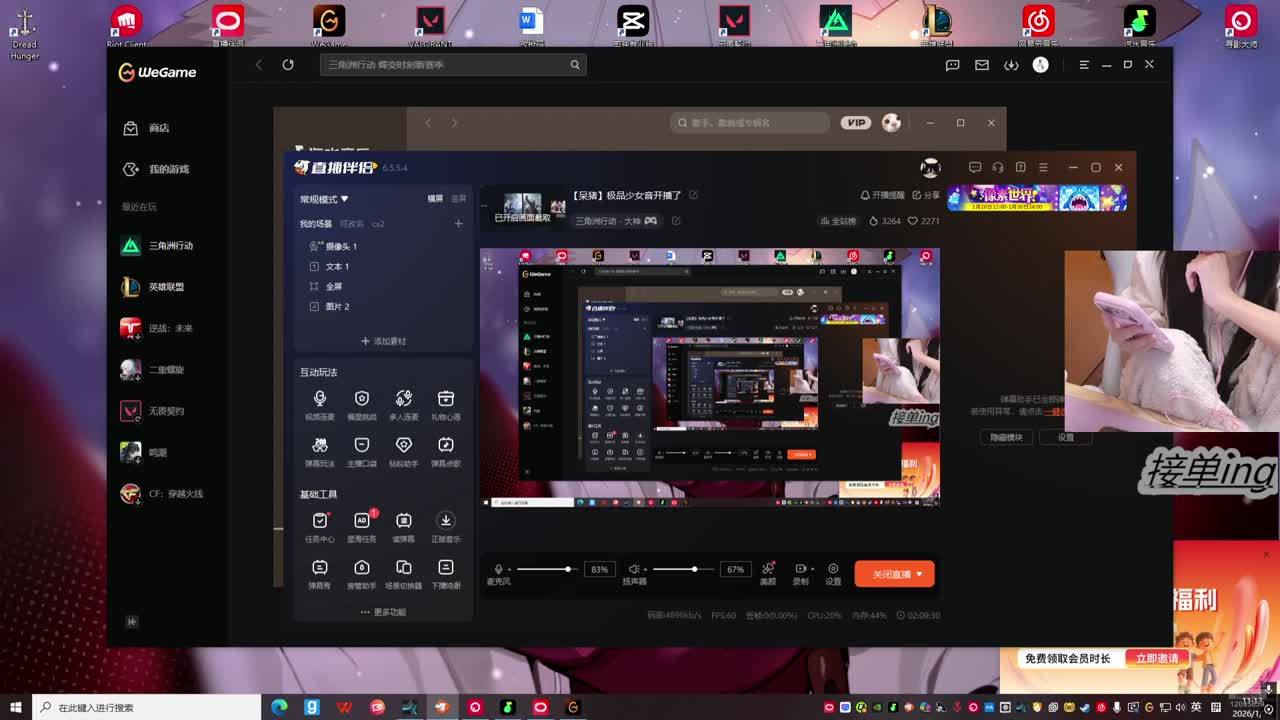Open 设置 settings beside the record button
The image size is (1280, 720).
pyautogui.click(x=833, y=569)
